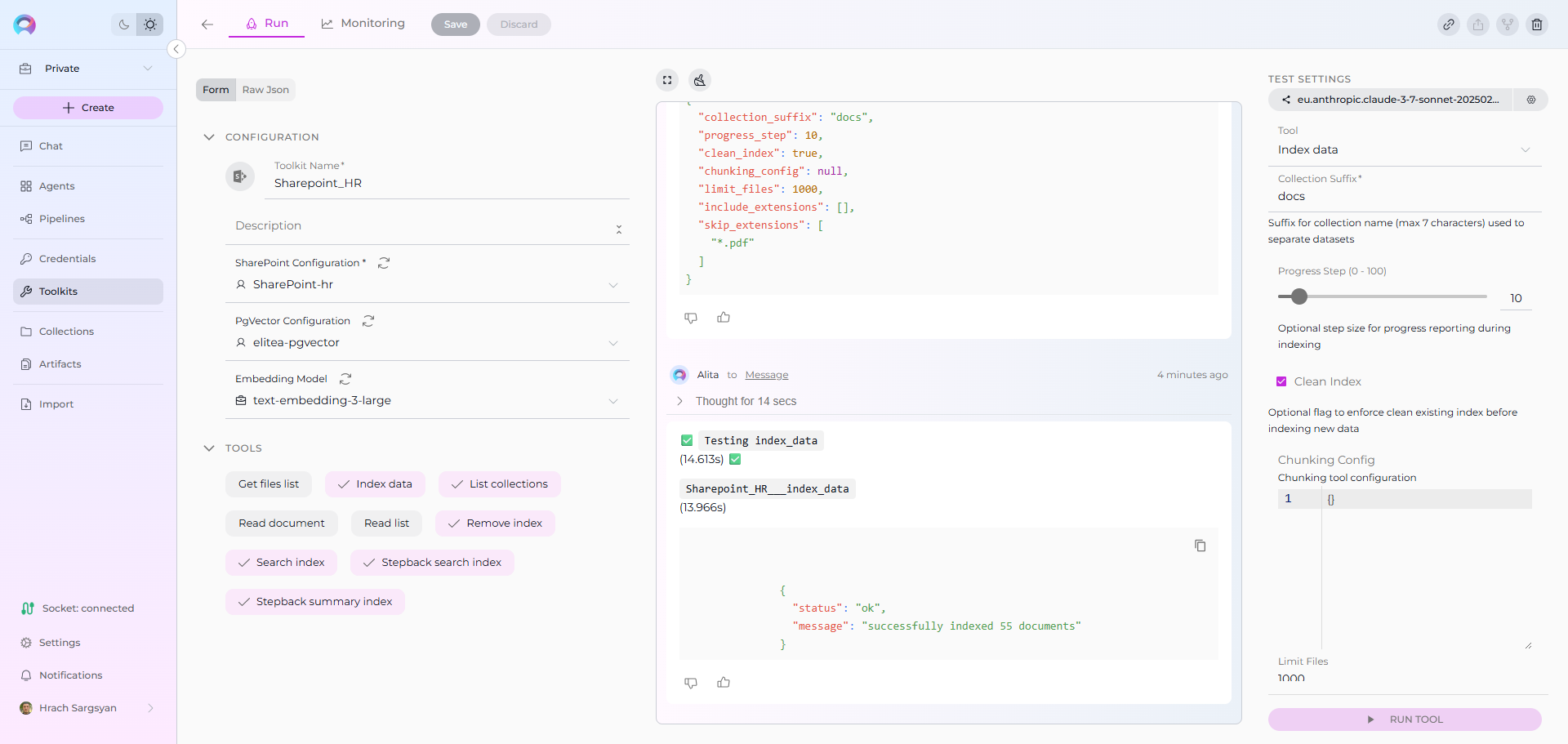Click the delete trash icon in top bar
The image size is (1568, 744).
click(x=1536, y=25)
